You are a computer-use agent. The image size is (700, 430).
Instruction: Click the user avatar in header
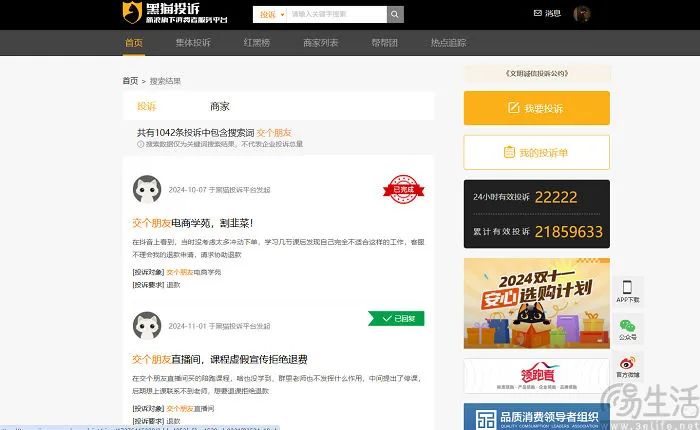582,15
